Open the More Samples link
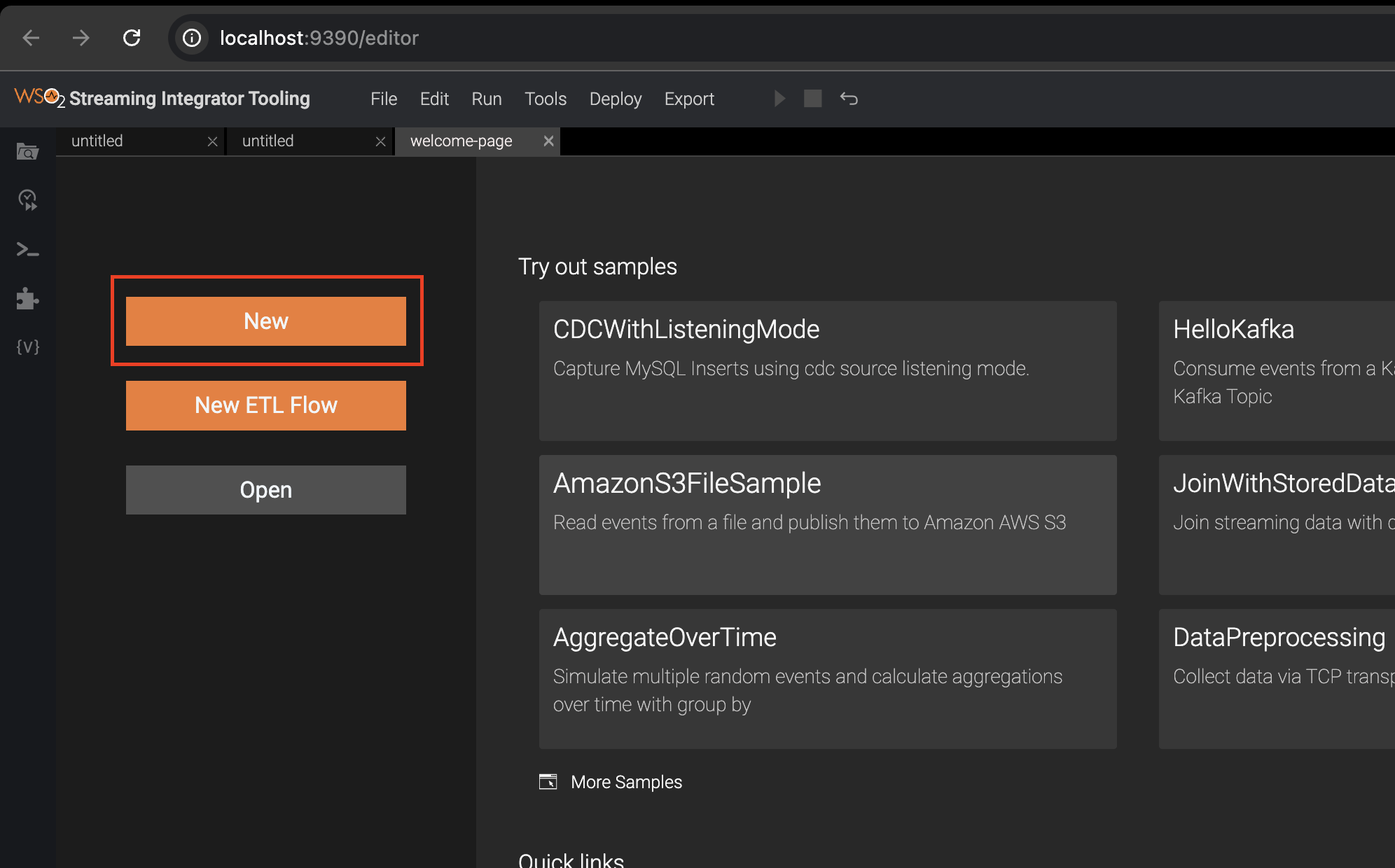This screenshot has width=1395, height=868. 625,782
